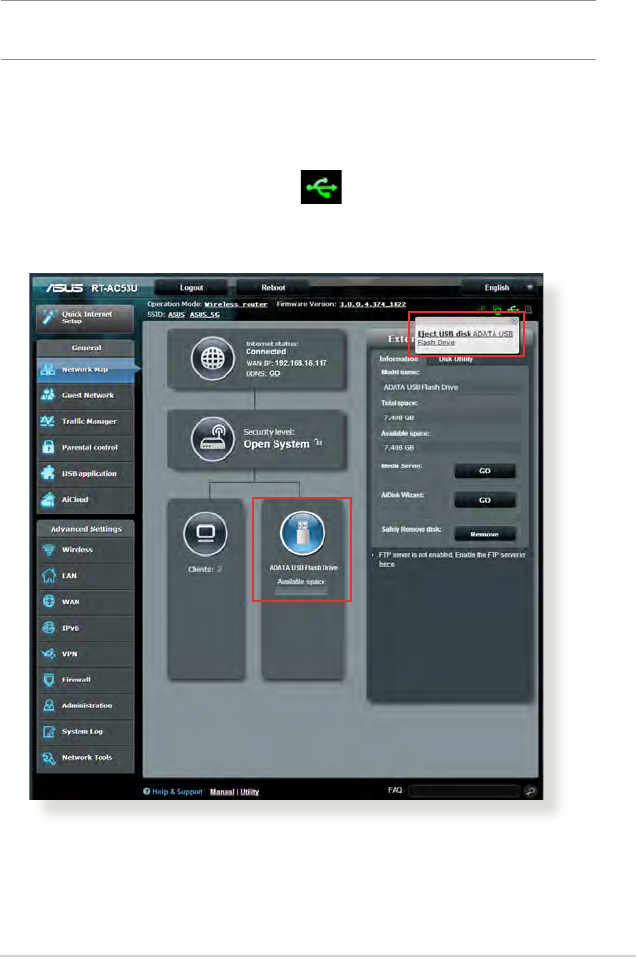Image resolution: width=636 pixels, height=957 pixels.
Task: Open Parental control padlock icon
Action: coord(48,447)
